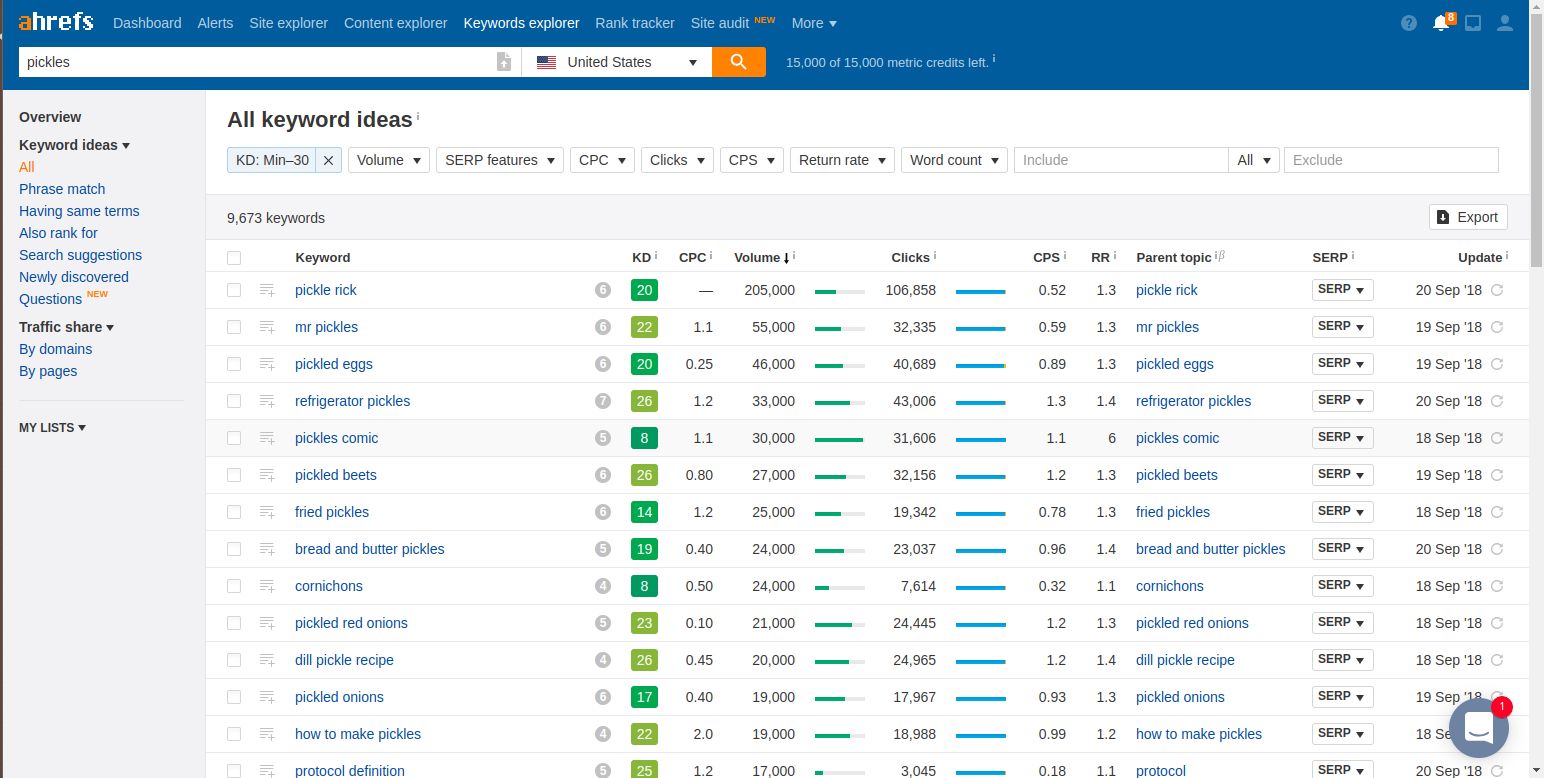The image size is (1544, 778).
Task: Check the 'pickles comic' row checkbox
Action: tap(234, 438)
